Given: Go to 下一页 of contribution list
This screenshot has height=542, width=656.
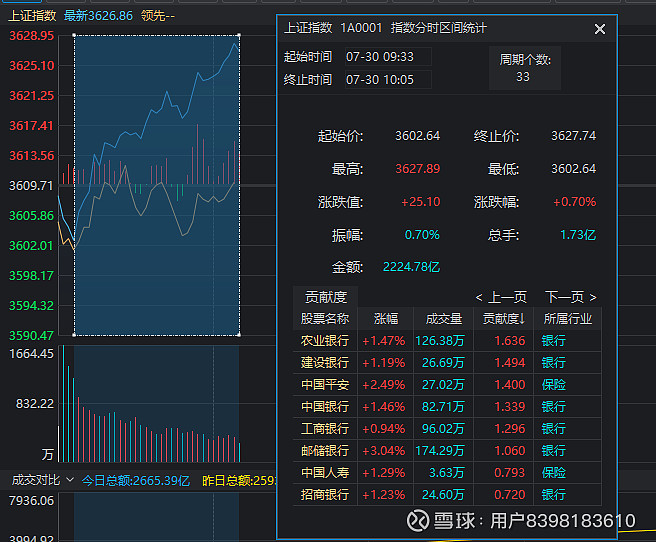Looking at the screenshot, I should 571,297.
